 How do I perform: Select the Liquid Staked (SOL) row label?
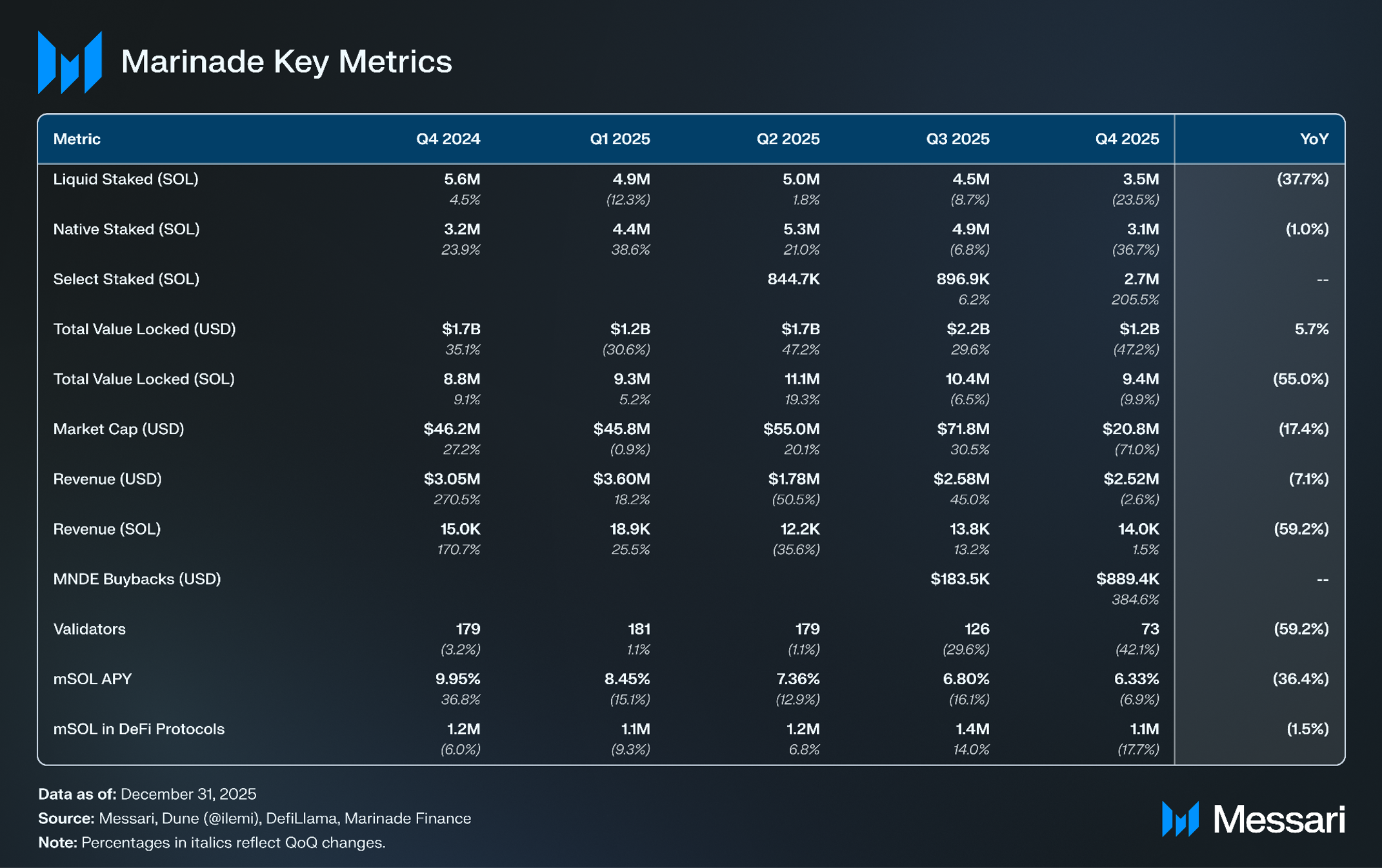tap(126, 179)
